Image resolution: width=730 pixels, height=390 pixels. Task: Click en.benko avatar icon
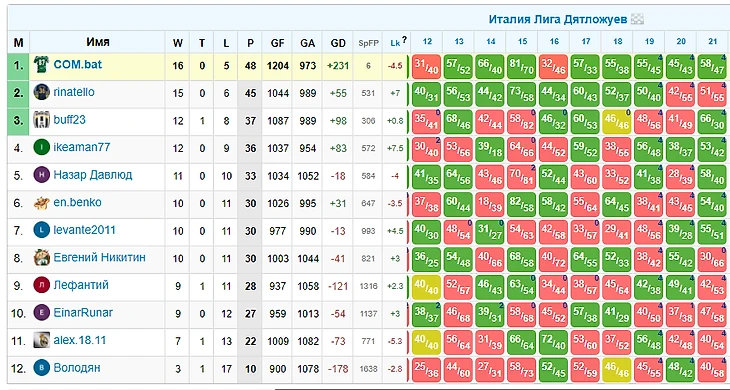[41, 203]
